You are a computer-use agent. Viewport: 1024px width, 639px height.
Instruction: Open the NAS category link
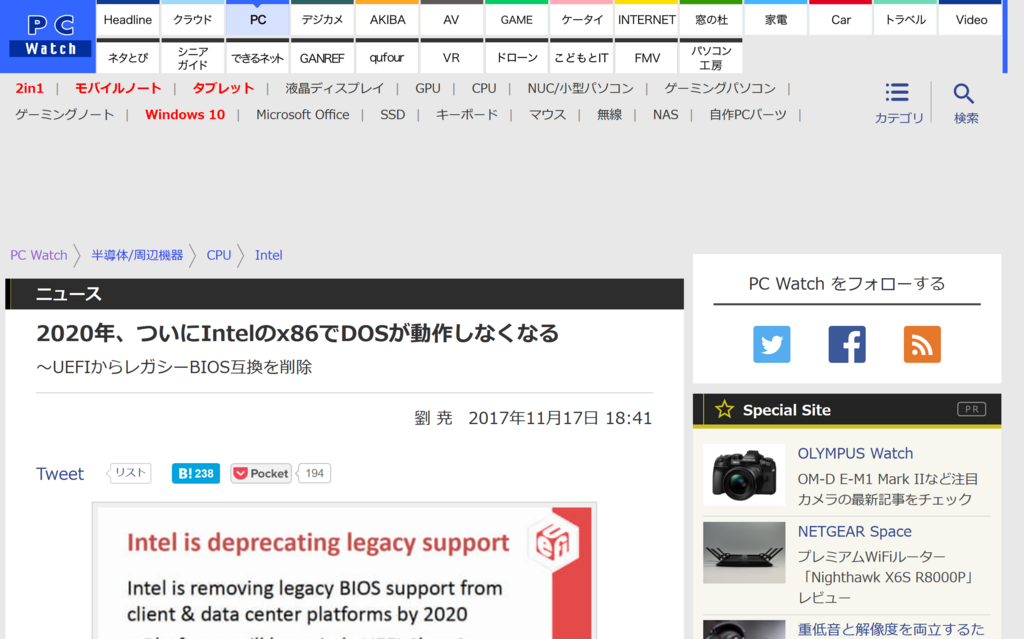665,114
